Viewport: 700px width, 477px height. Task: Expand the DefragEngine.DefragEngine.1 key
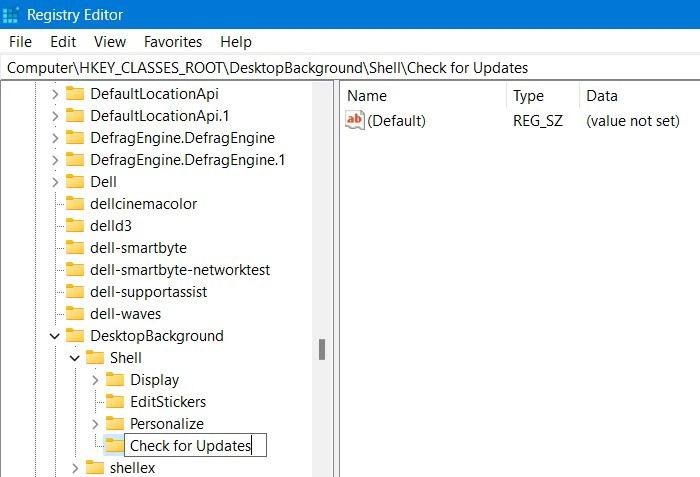pos(55,160)
